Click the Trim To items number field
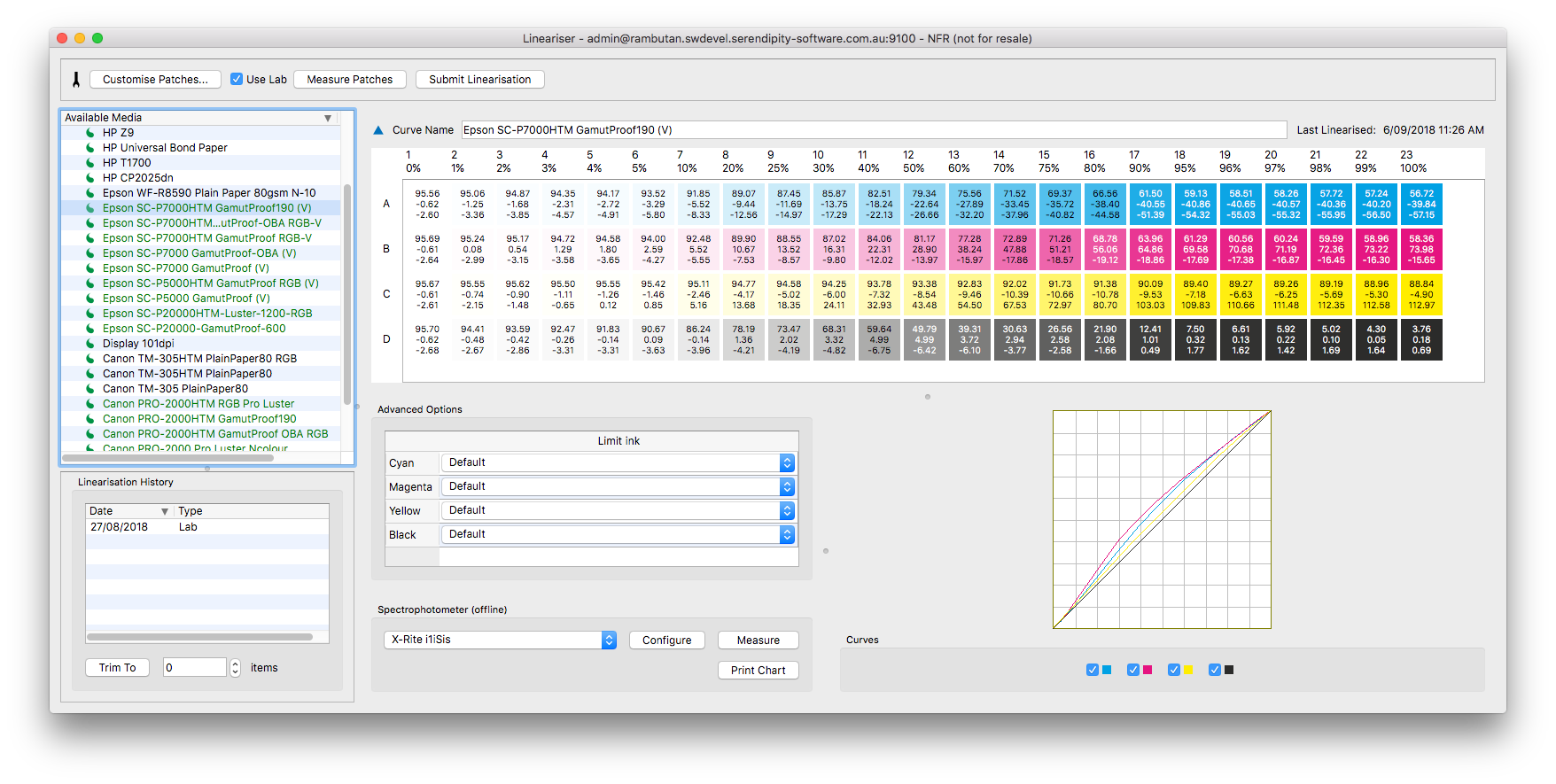 point(195,668)
